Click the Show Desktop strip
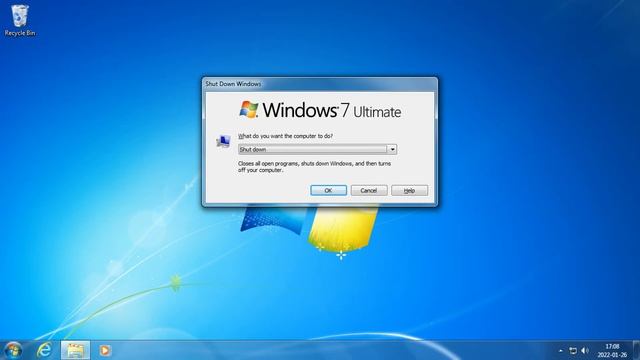The width and height of the screenshot is (640, 360). (636, 350)
